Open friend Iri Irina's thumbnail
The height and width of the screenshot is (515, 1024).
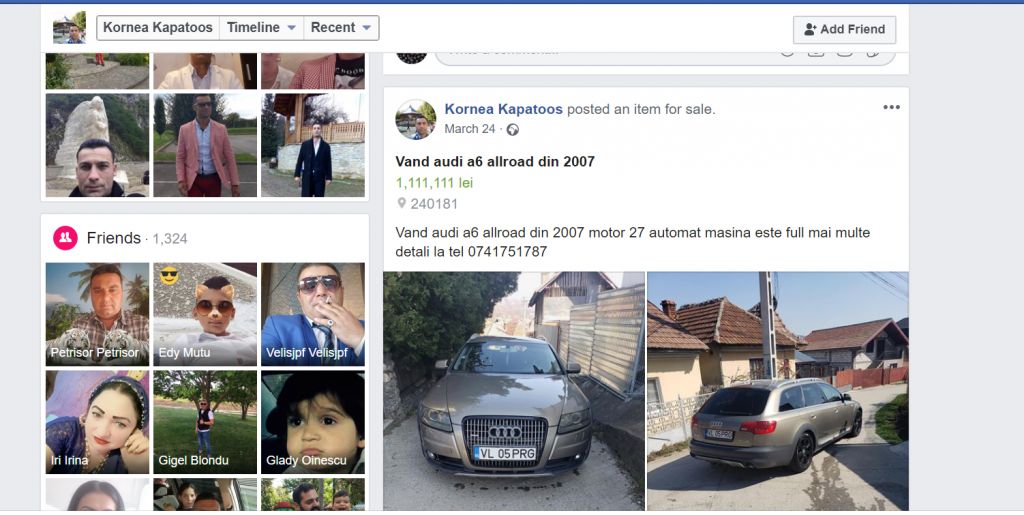tap(97, 422)
